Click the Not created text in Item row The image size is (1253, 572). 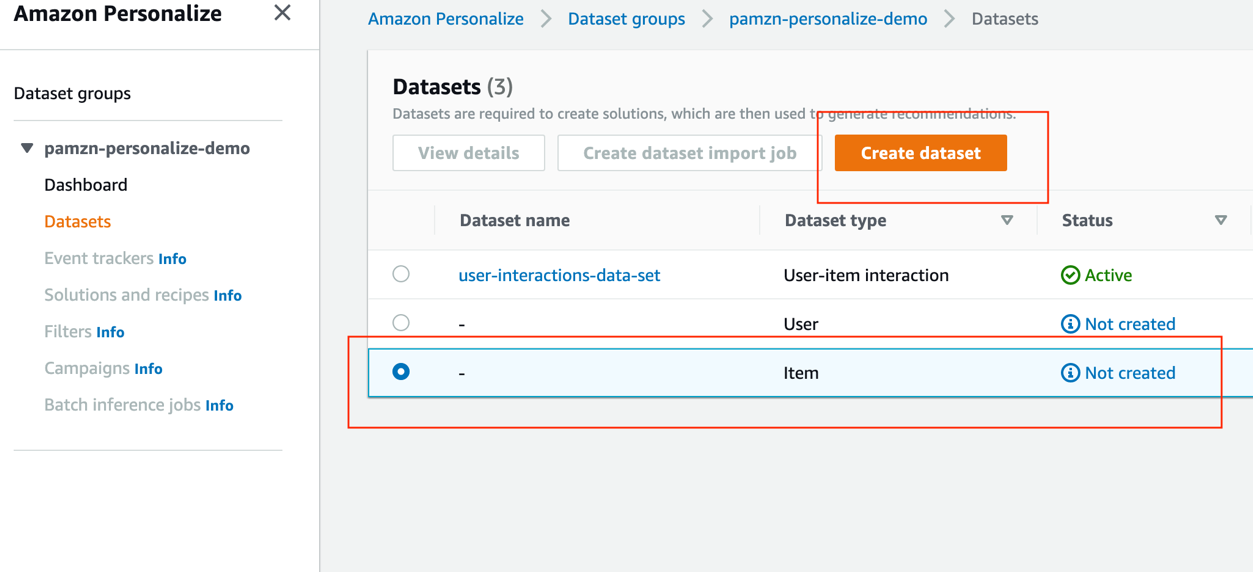(1130, 373)
